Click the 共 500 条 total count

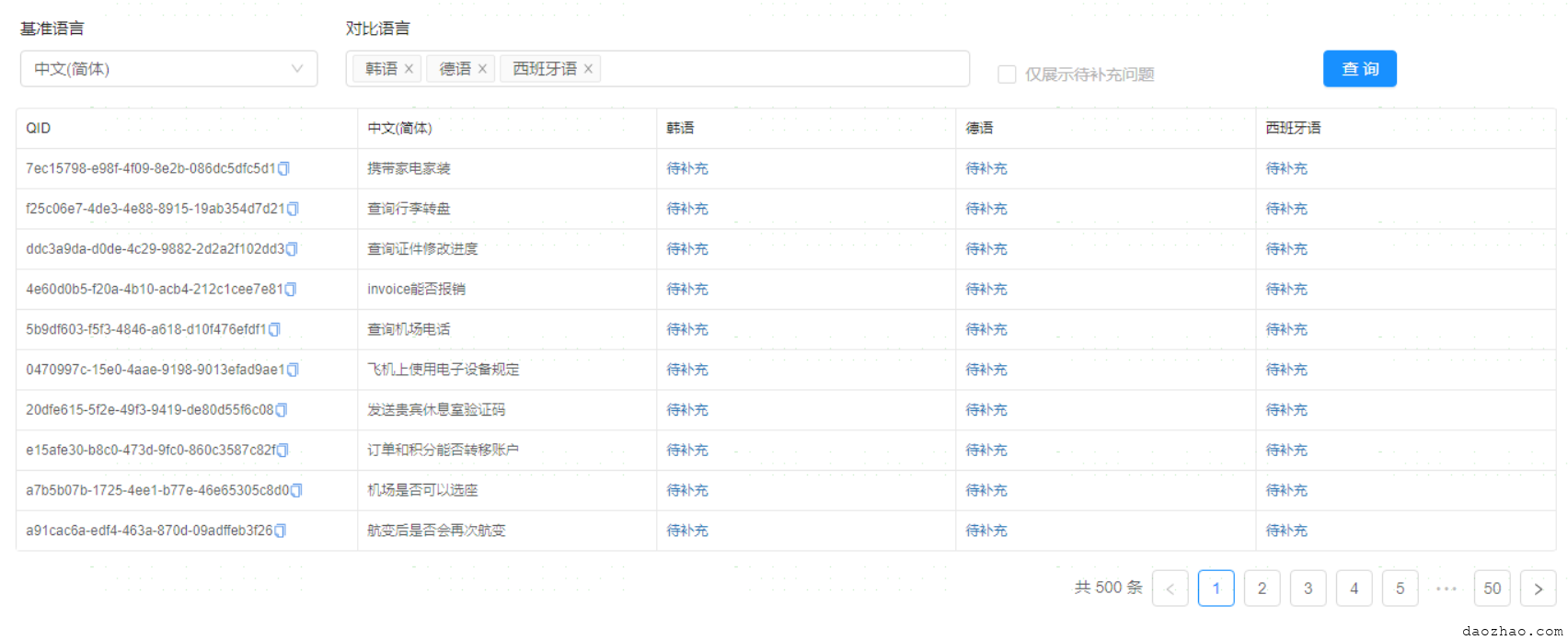point(1109,589)
